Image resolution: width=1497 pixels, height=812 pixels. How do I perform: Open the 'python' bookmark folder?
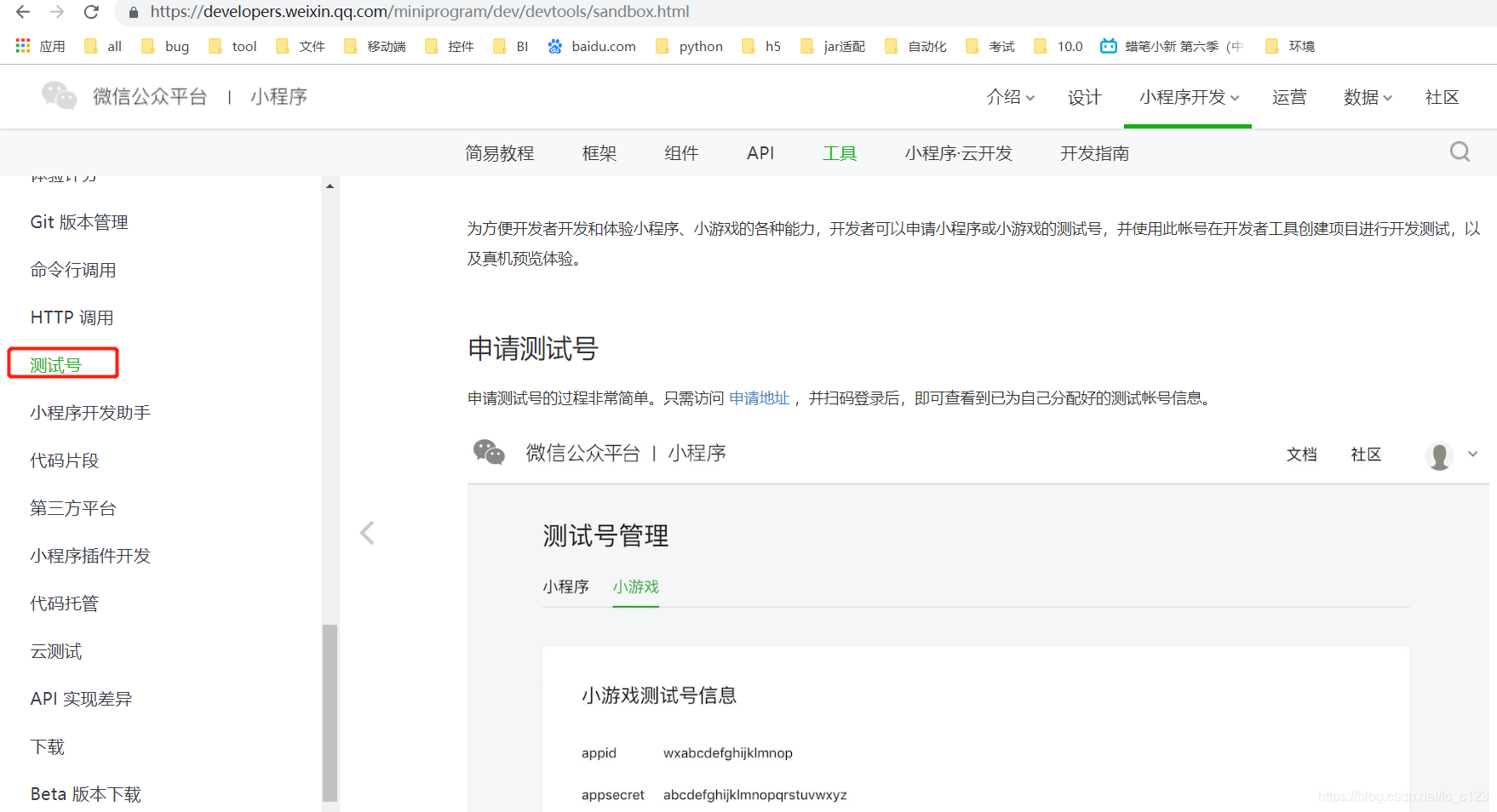tap(690, 46)
